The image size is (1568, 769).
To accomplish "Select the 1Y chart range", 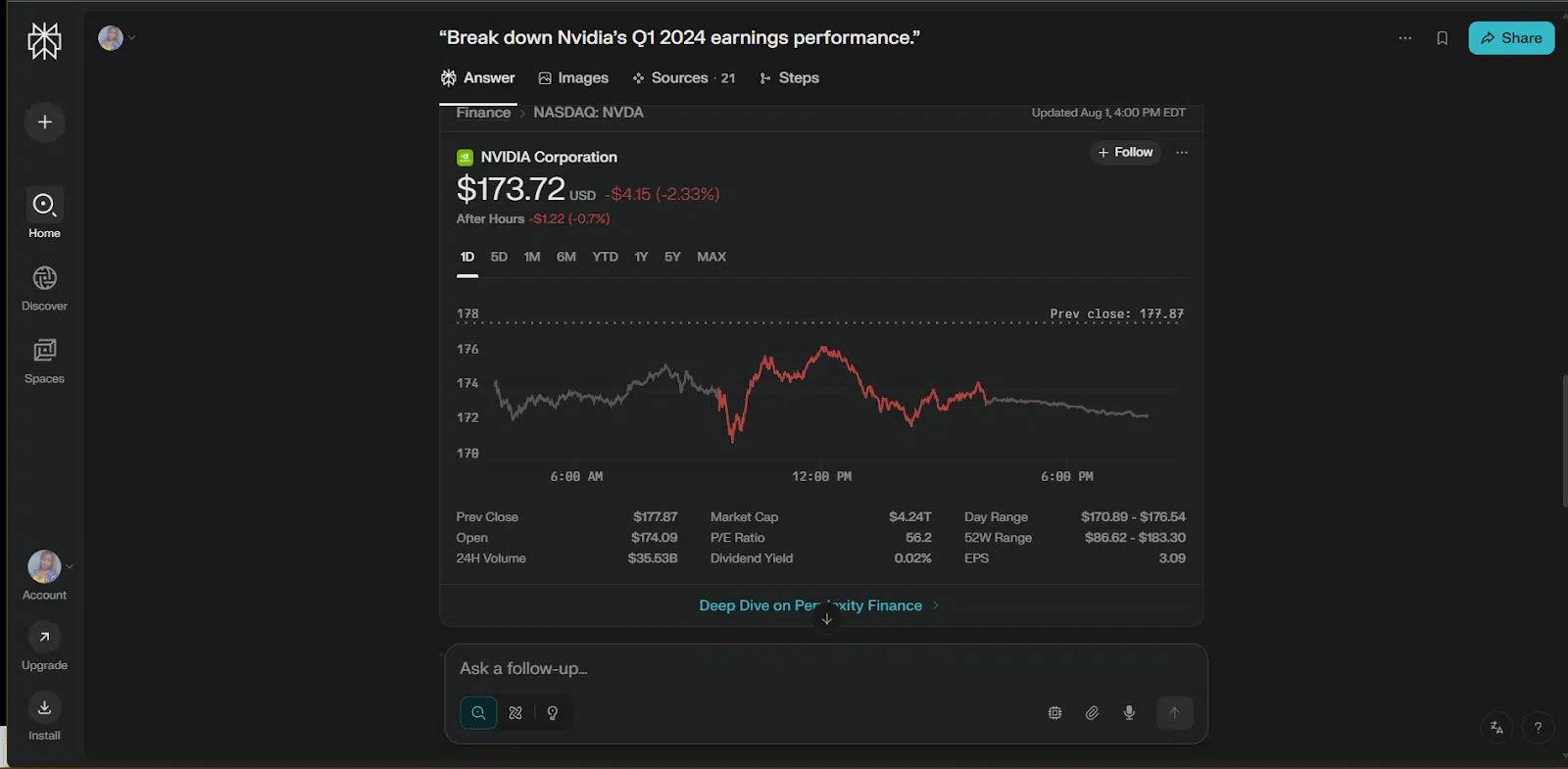I will 641,257.
